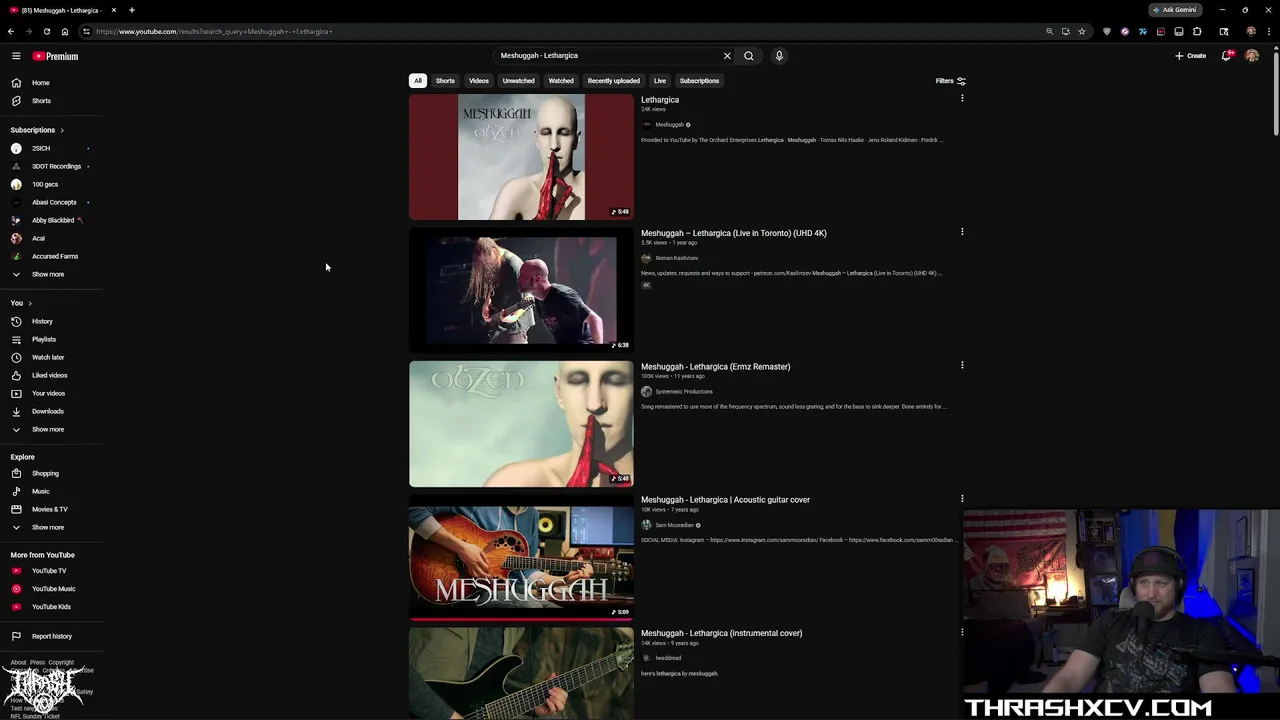
Task: Open options menu for Lethargica result
Action: coord(962,98)
